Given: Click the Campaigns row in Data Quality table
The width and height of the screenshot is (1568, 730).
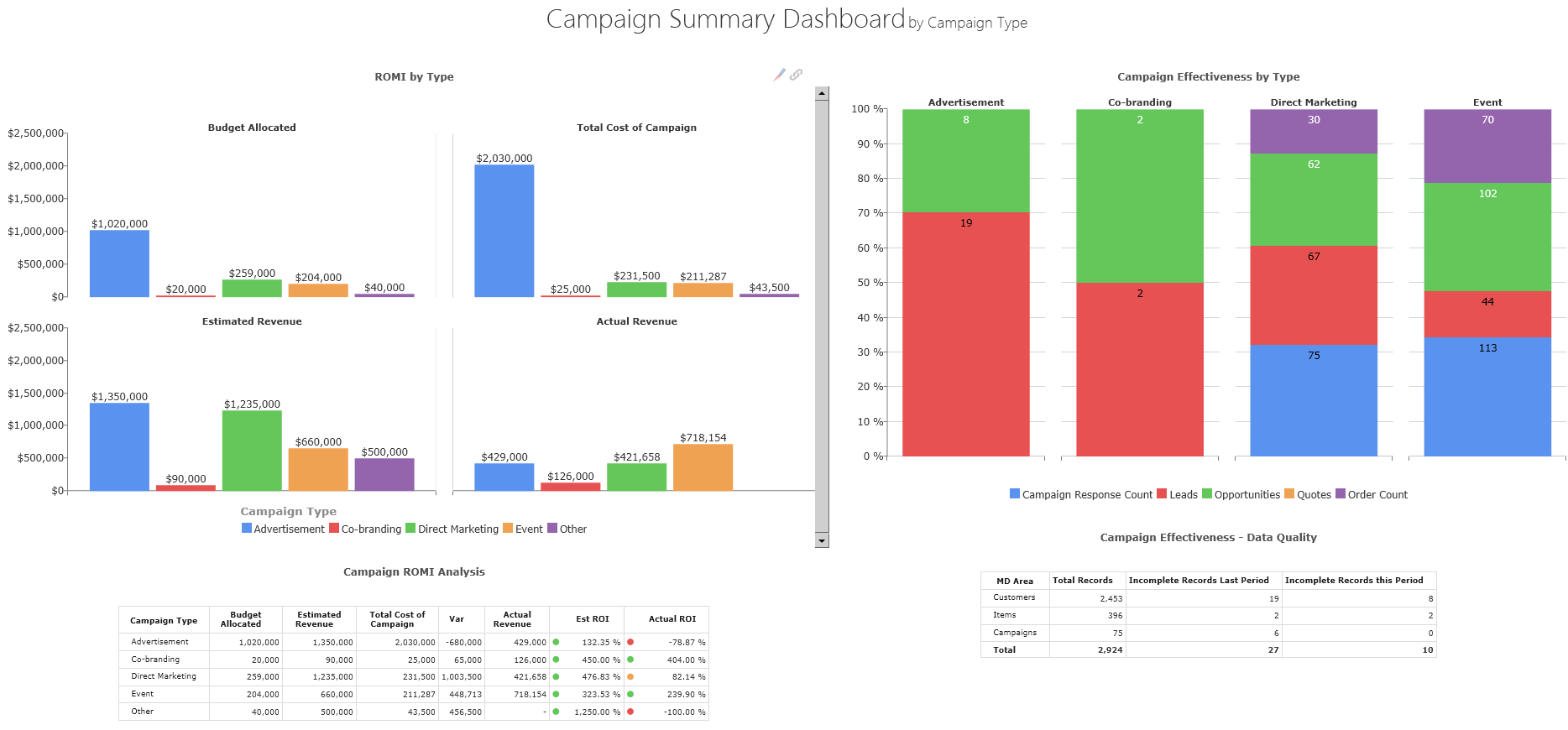Looking at the screenshot, I should pos(1209,633).
